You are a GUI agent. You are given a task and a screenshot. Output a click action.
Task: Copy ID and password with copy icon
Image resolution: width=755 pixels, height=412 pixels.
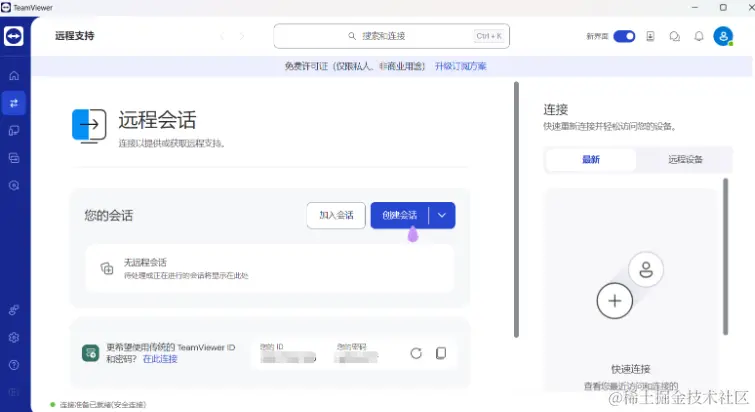(x=441, y=353)
